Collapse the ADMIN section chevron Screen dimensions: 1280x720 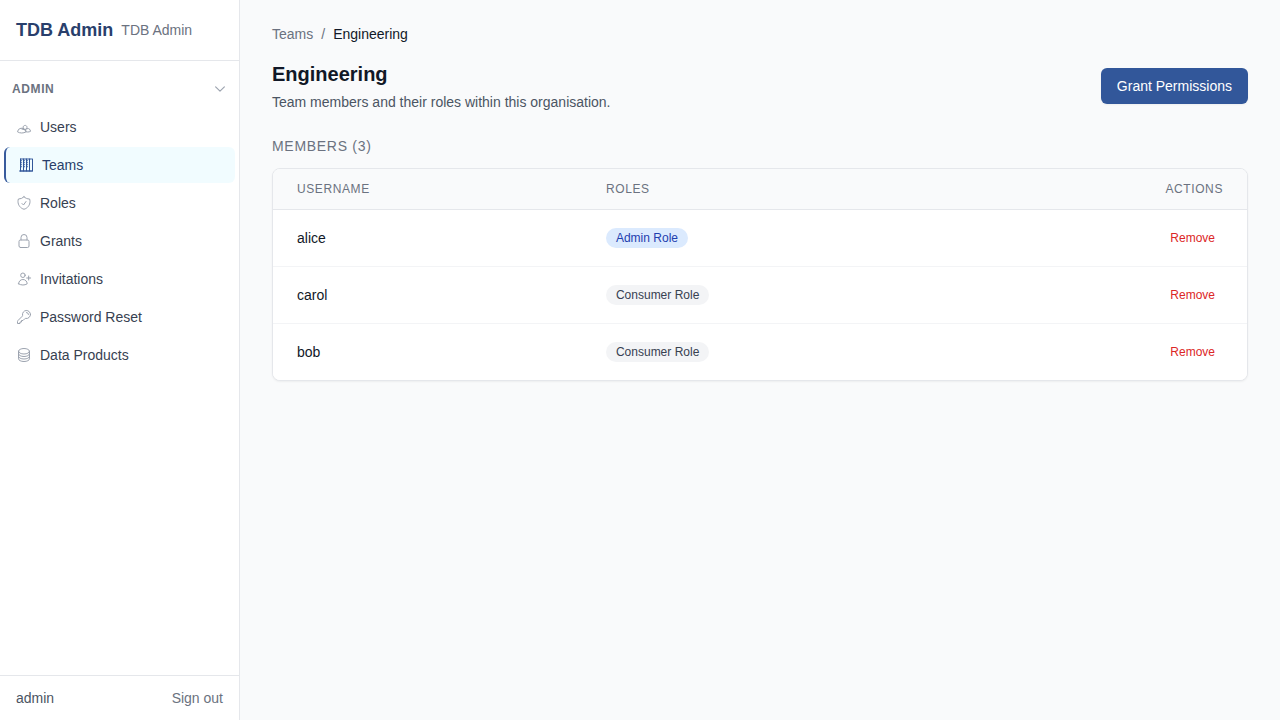point(220,89)
